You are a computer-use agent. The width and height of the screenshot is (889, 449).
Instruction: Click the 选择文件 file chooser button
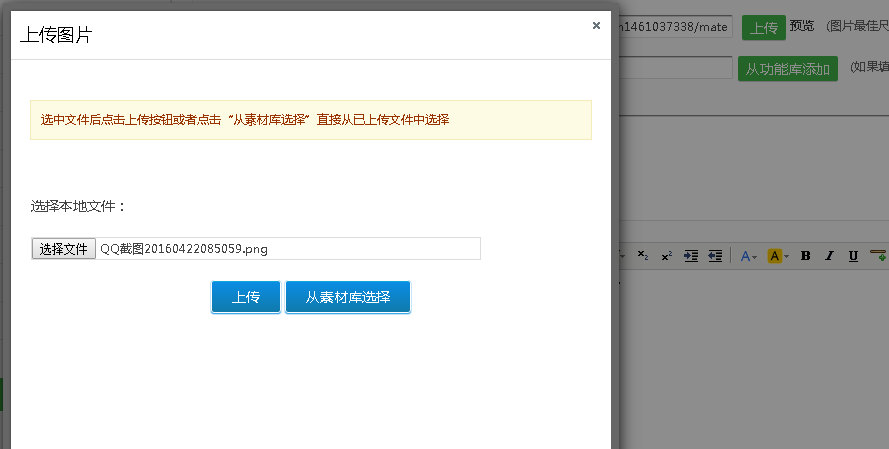pyautogui.click(x=64, y=249)
